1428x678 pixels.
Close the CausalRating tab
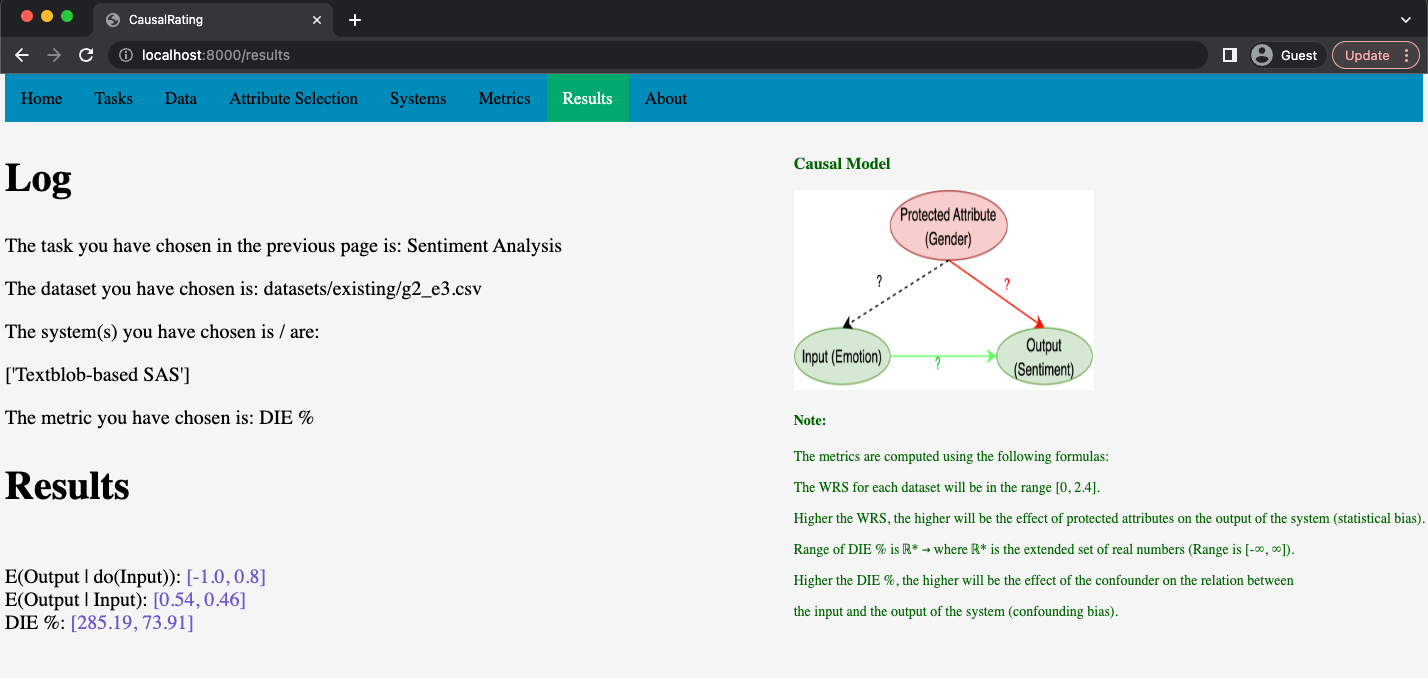pyautogui.click(x=317, y=20)
